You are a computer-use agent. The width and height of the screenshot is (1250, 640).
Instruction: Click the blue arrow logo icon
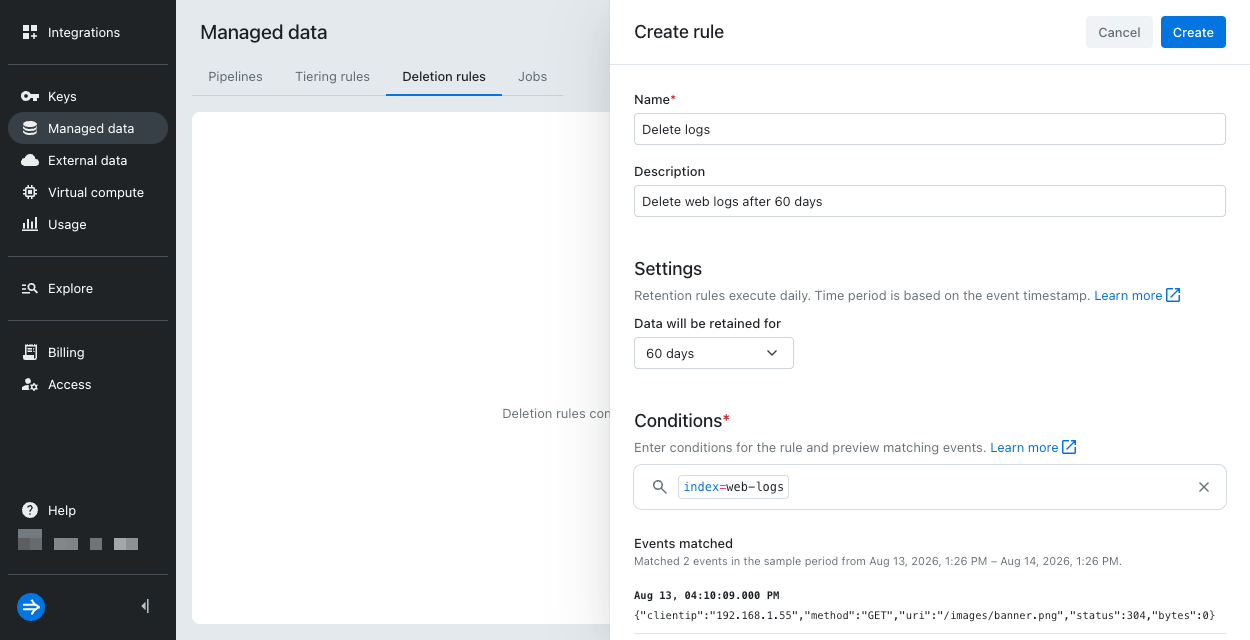click(x=31, y=606)
